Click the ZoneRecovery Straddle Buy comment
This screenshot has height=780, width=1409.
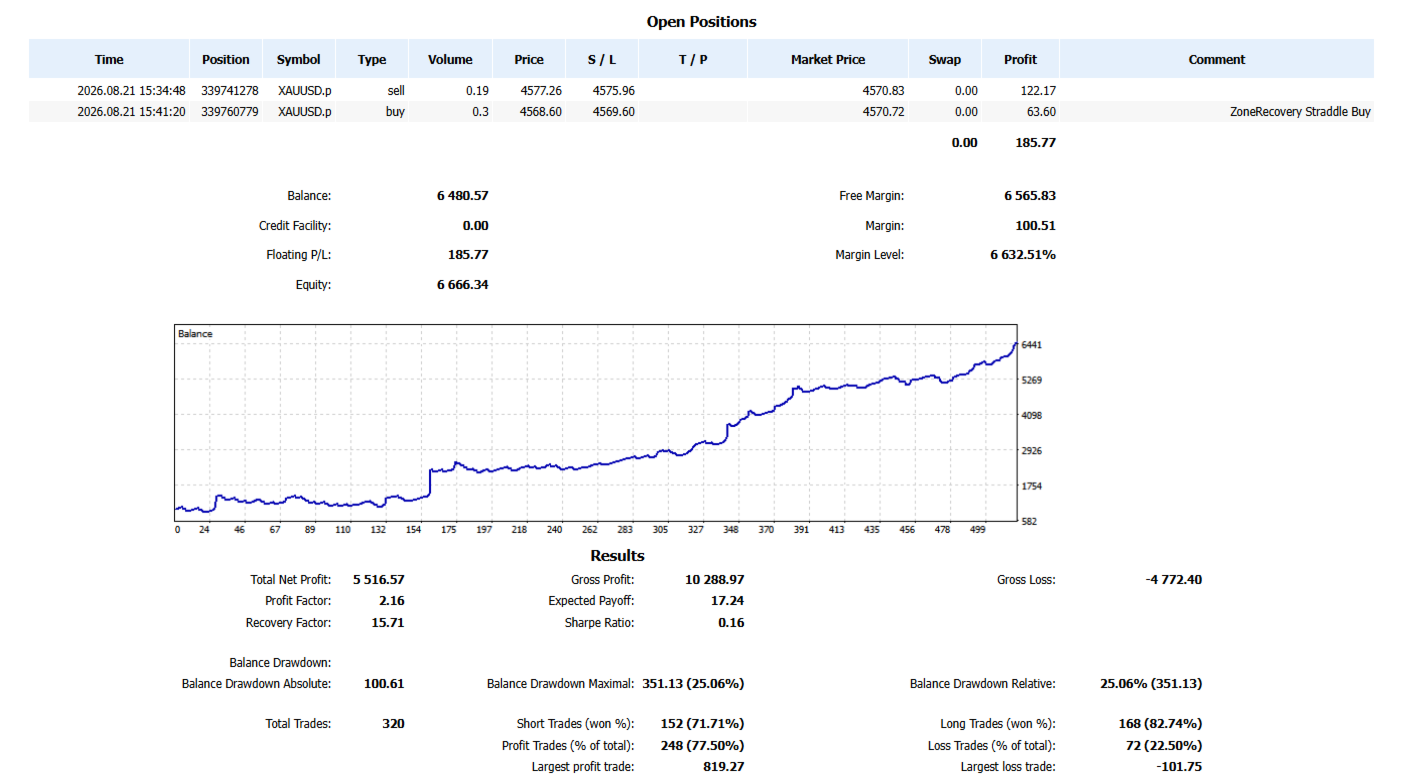[x=1300, y=112]
